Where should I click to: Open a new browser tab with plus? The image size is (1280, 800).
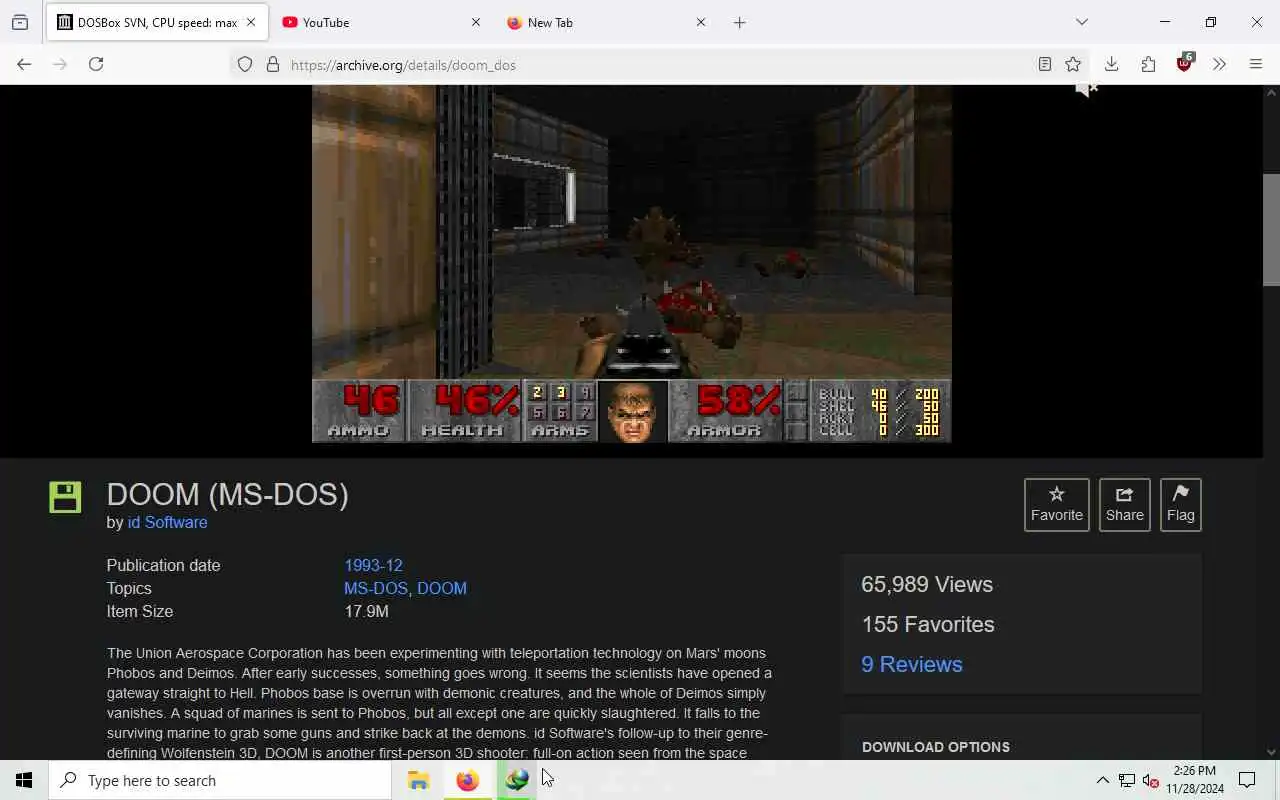point(739,22)
